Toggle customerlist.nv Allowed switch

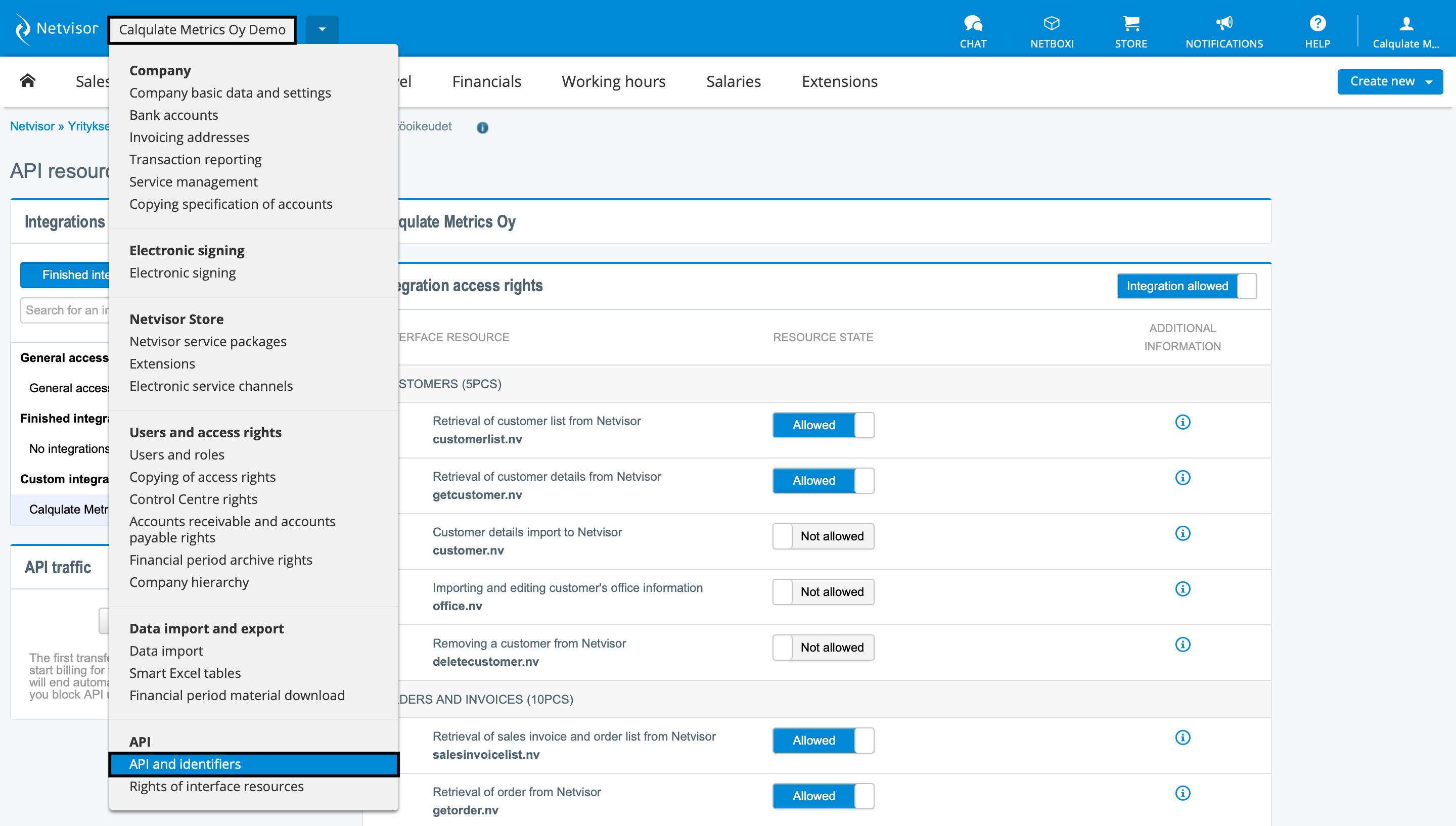point(823,425)
